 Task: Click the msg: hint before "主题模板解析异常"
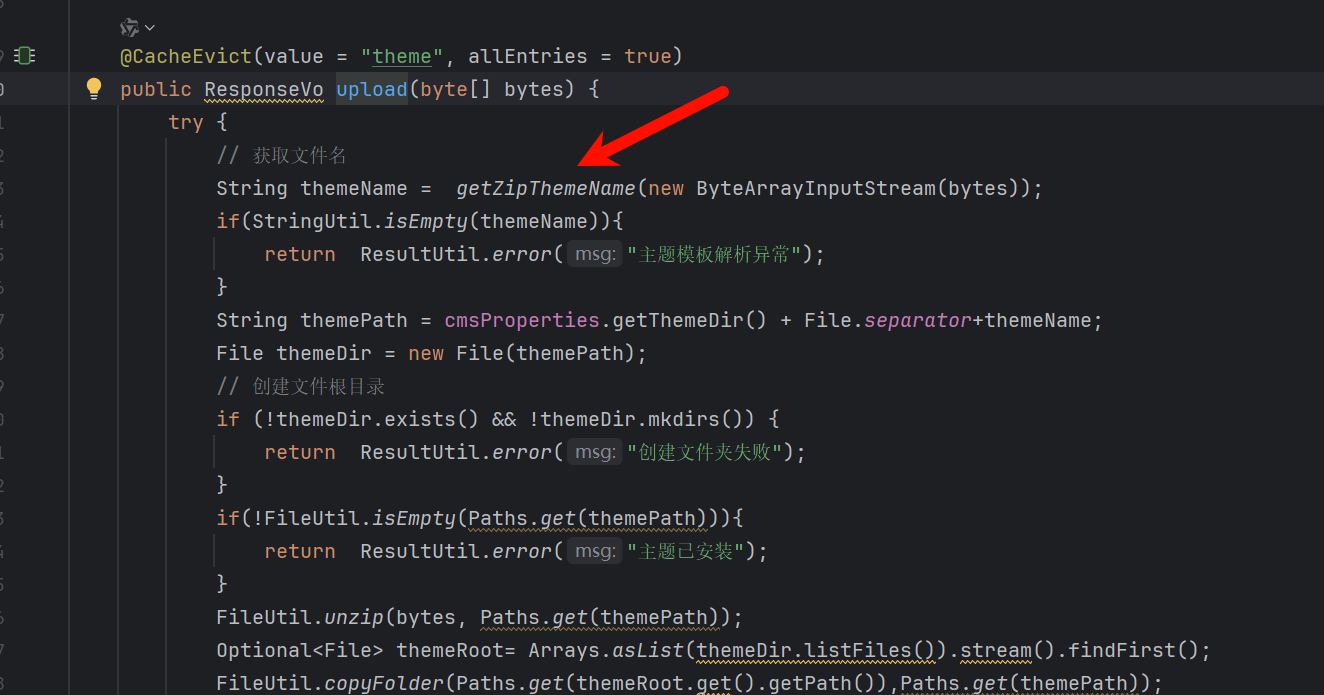(594, 254)
